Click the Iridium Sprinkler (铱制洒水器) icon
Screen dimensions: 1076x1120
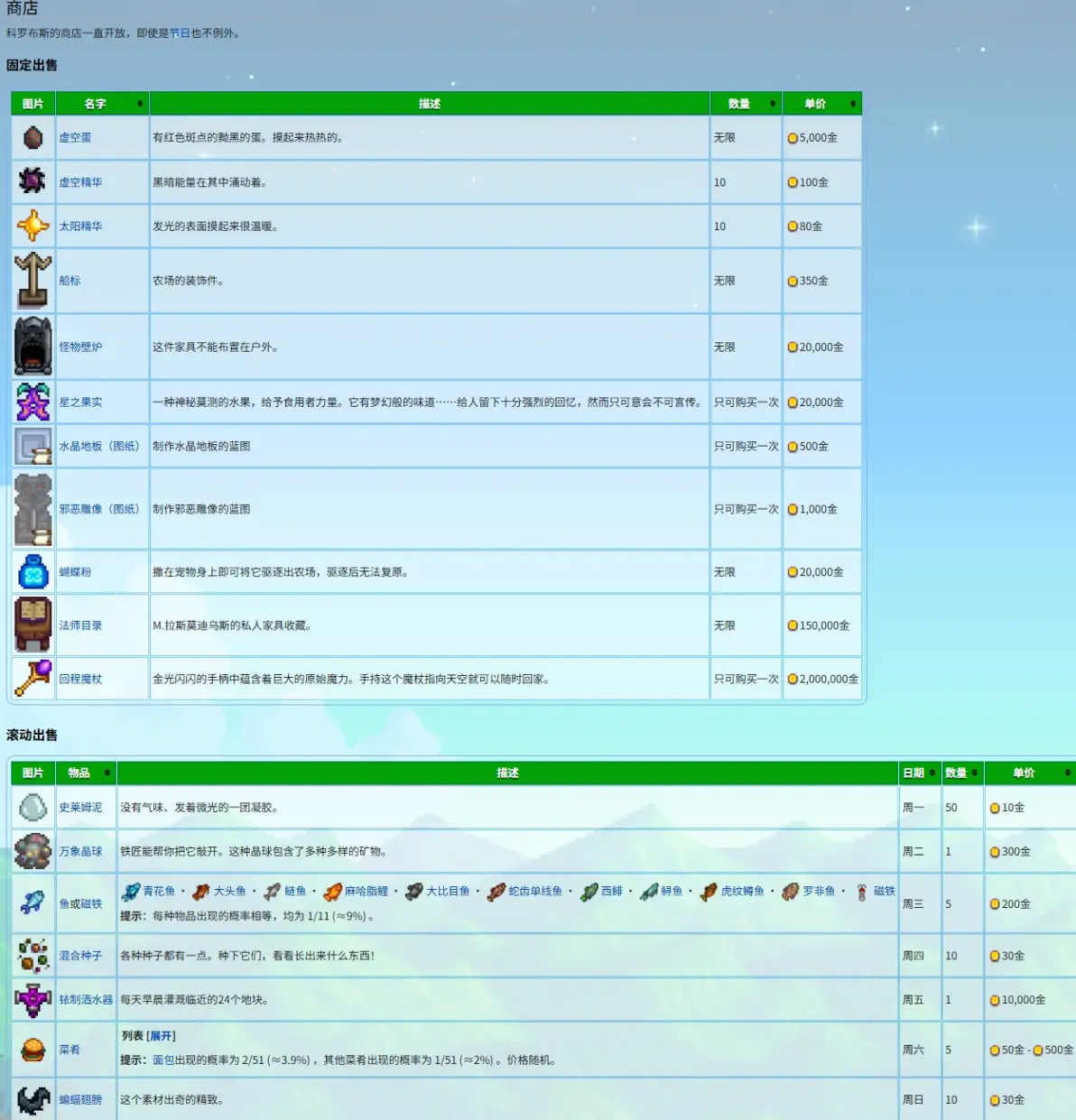(32, 1000)
